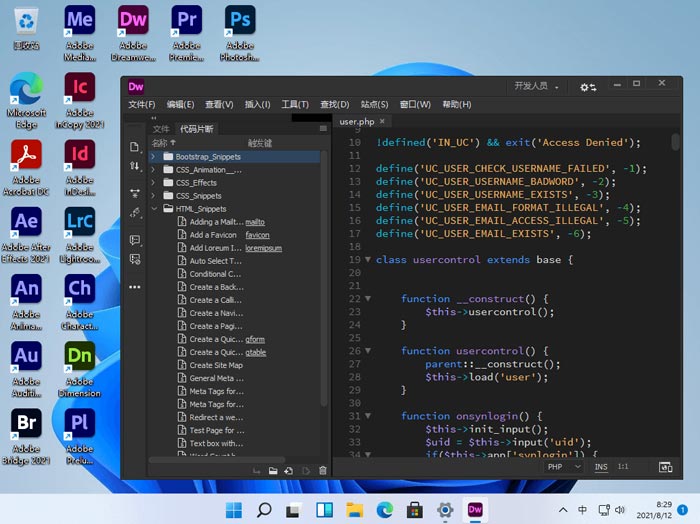Collapse the HTML_Snippets folder
This screenshot has width=700, height=524.
pos(154,208)
